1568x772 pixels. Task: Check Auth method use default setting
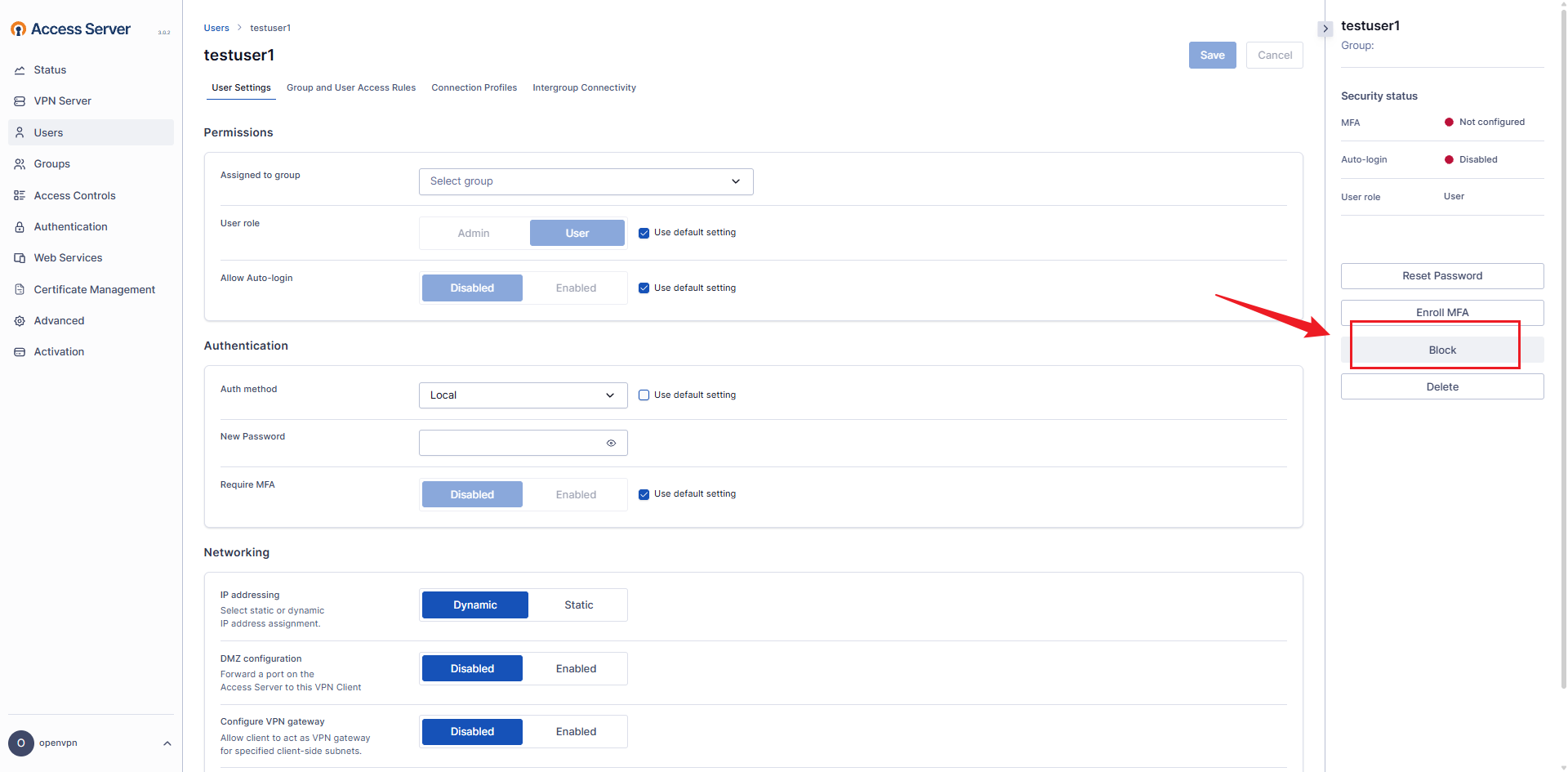click(x=644, y=395)
